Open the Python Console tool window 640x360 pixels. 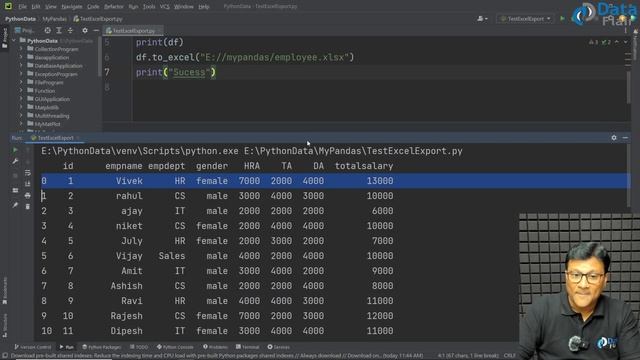pyautogui.click(x=175, y=347)
